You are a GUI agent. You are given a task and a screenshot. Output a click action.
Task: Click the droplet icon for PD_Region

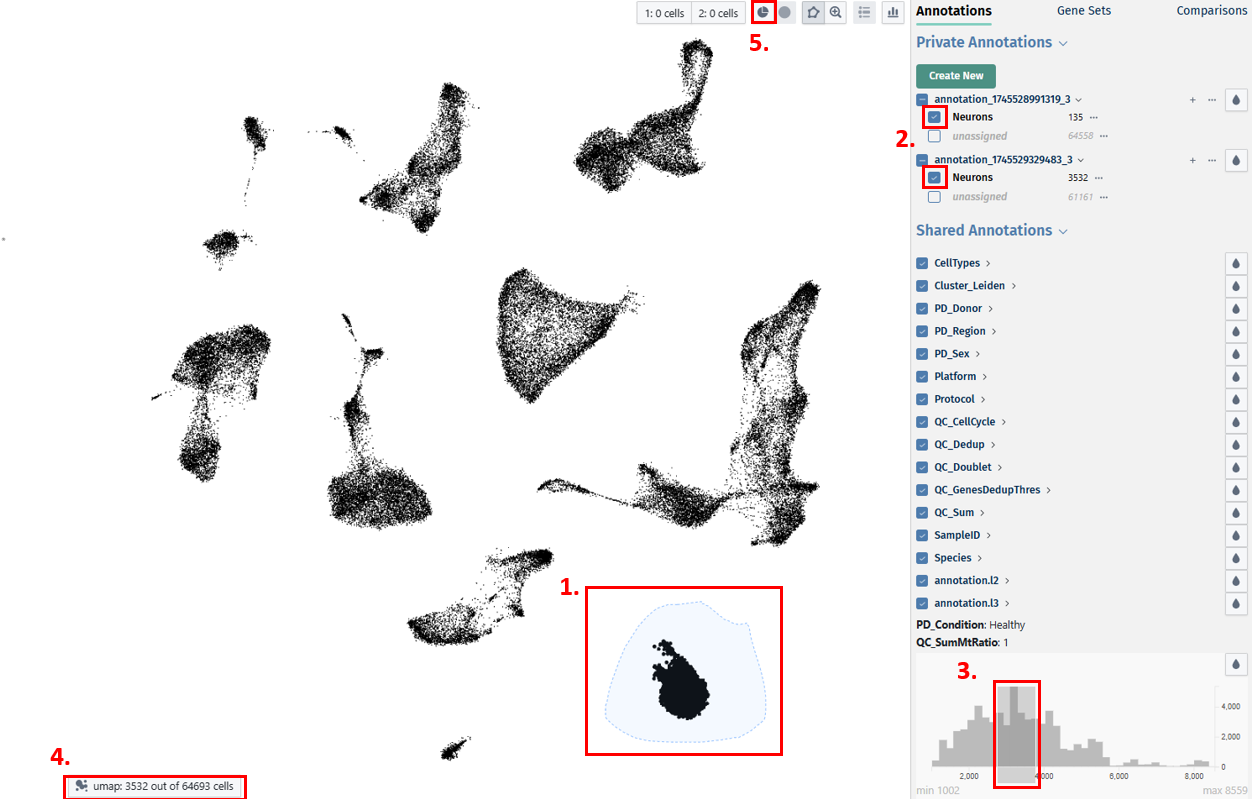pos(1236,331)
